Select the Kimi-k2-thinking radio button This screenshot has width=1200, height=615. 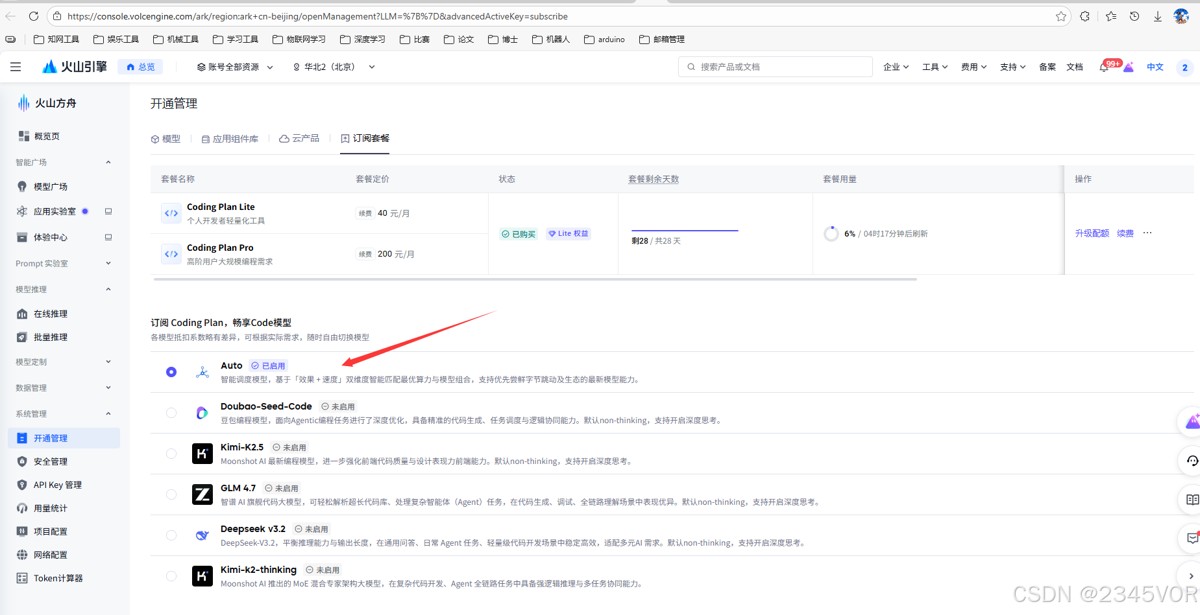click(x=172, y=576)
